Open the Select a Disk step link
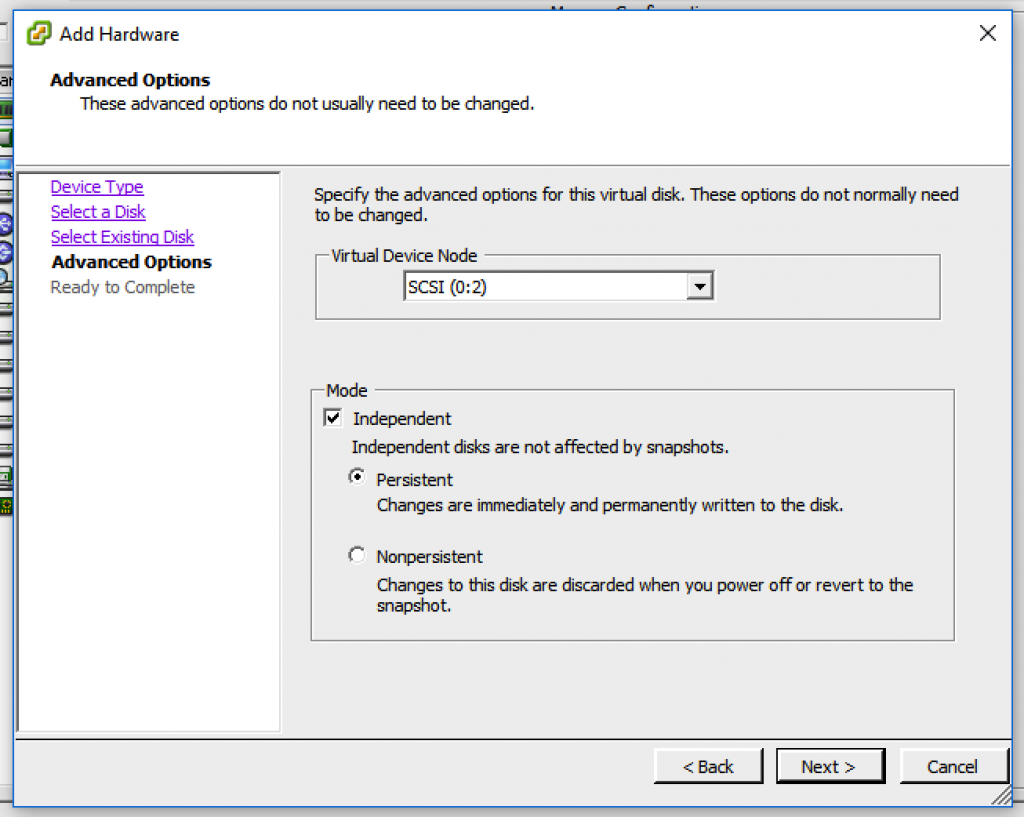Viewport: 1024px width, 817px height. 98,212
